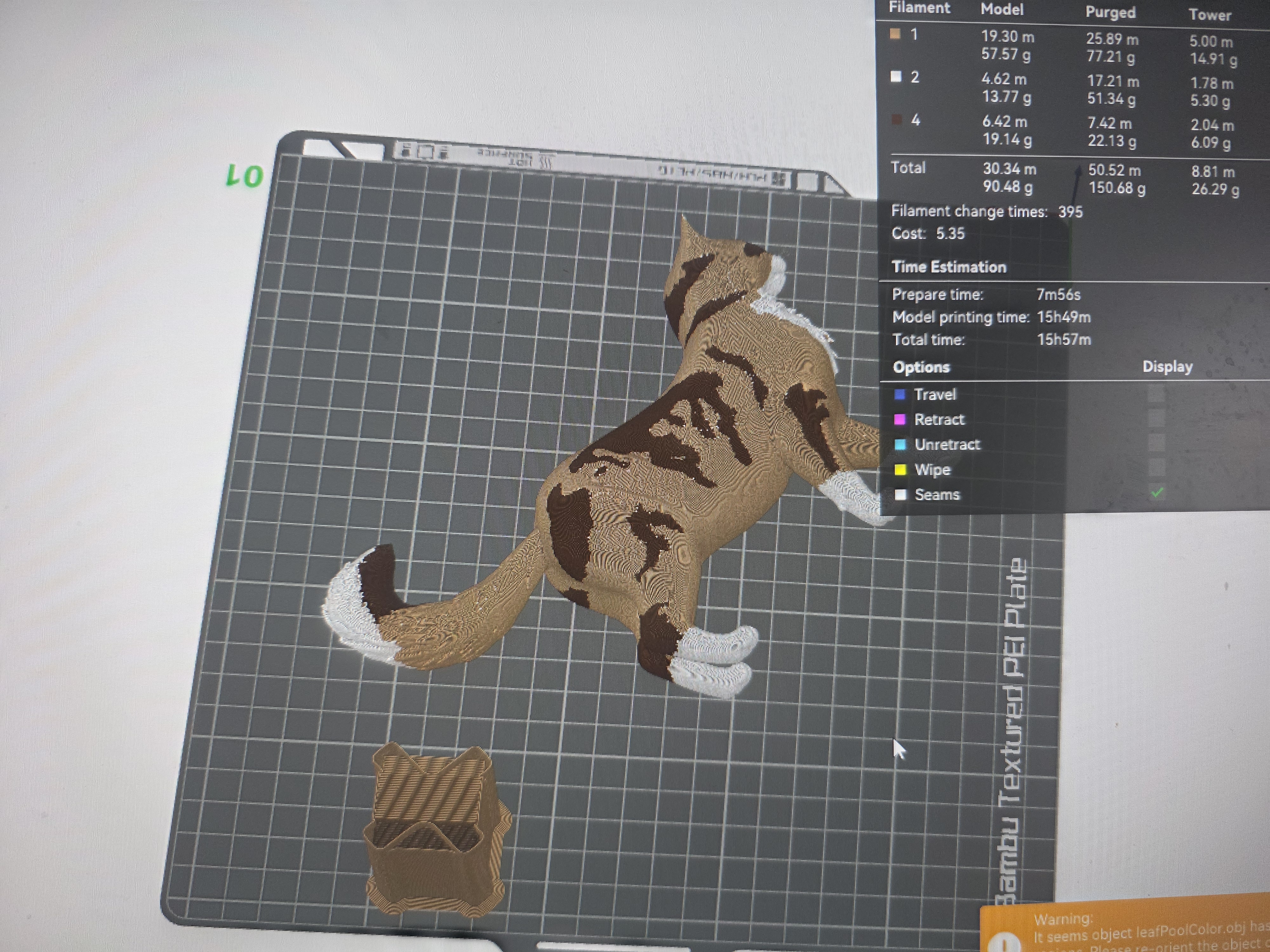Click the Cost 5.35 value
This screenshot has height=952, width=1270.
pos(950,234)
